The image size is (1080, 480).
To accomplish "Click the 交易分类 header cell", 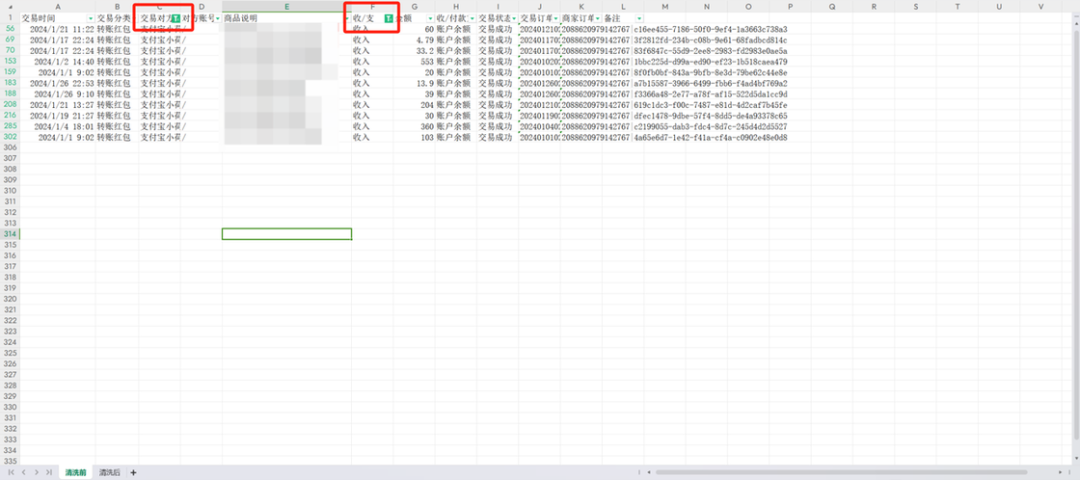I will click(117, 19).
